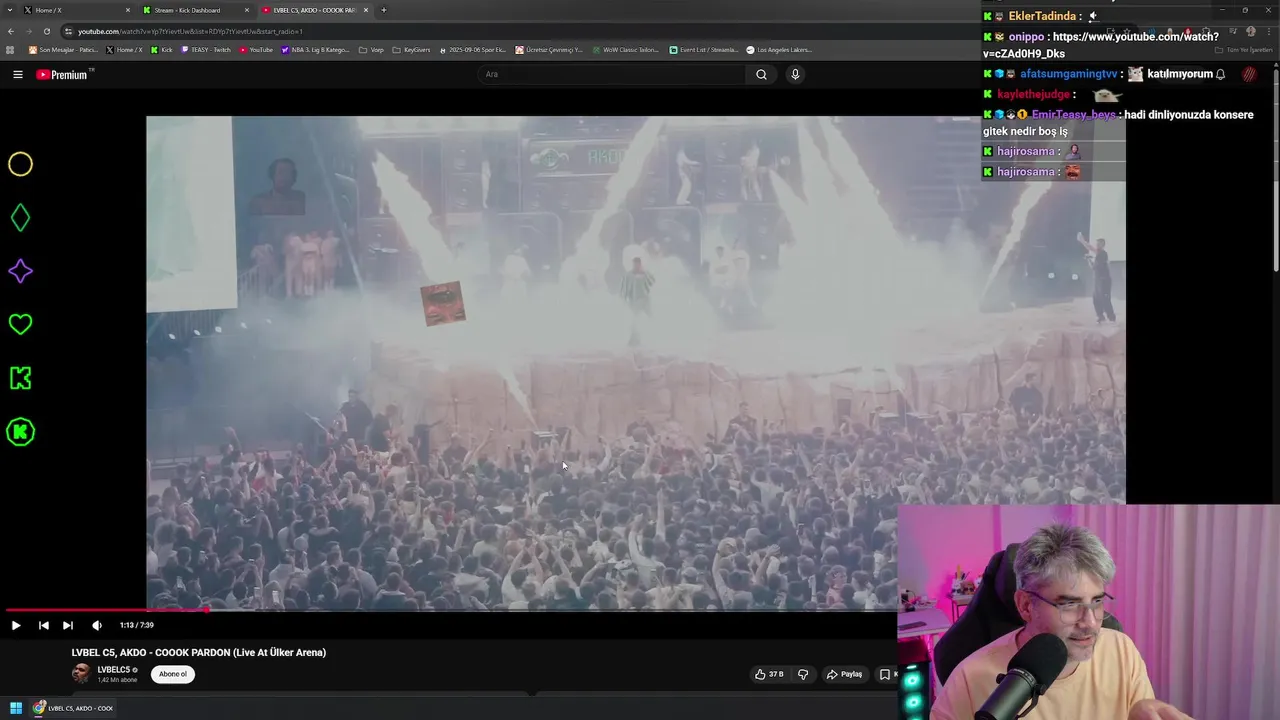Open the Kick bookmark

[x=161, y=49]
